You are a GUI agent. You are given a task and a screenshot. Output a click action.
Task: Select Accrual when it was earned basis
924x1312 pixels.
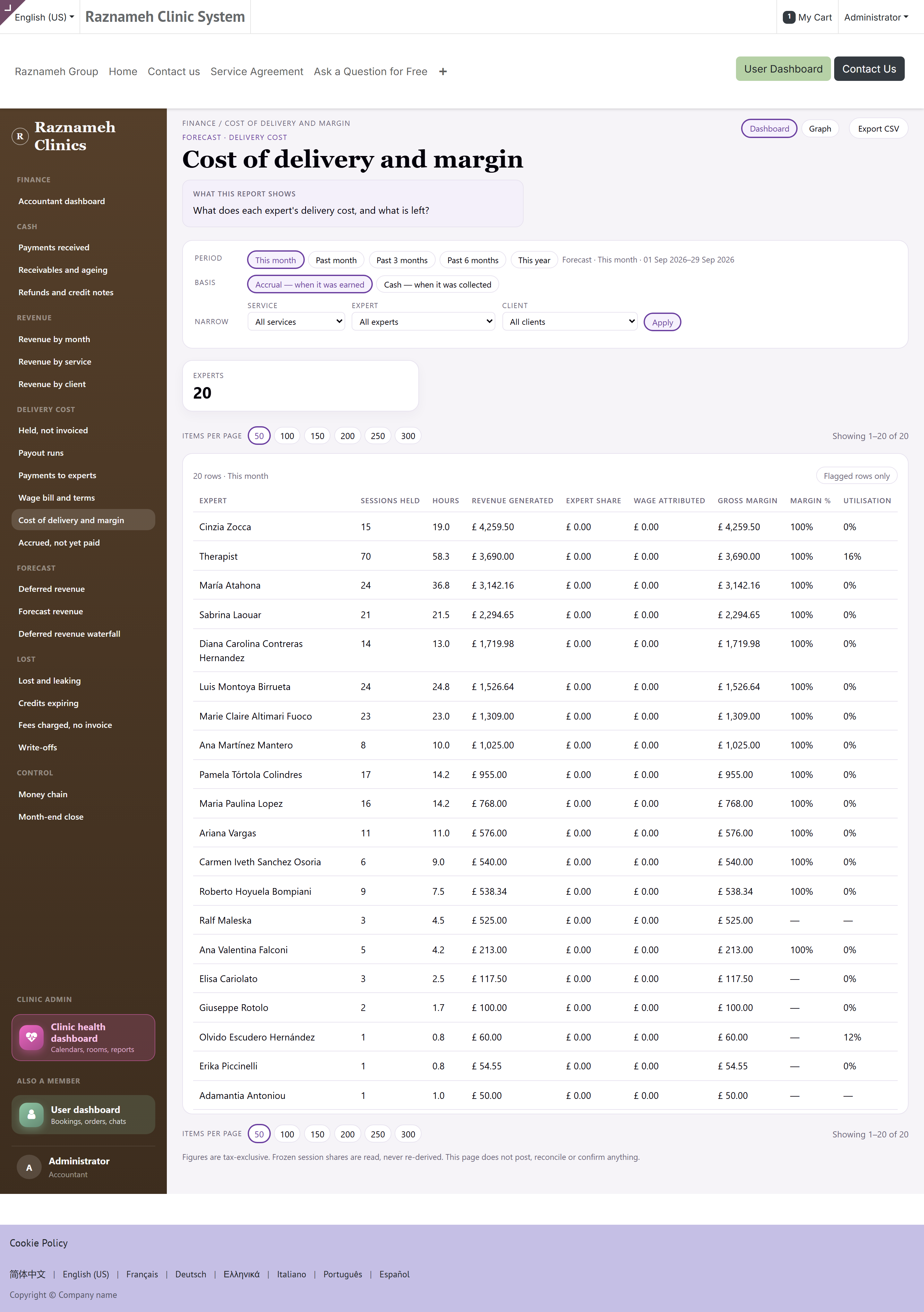pos(310,285)
